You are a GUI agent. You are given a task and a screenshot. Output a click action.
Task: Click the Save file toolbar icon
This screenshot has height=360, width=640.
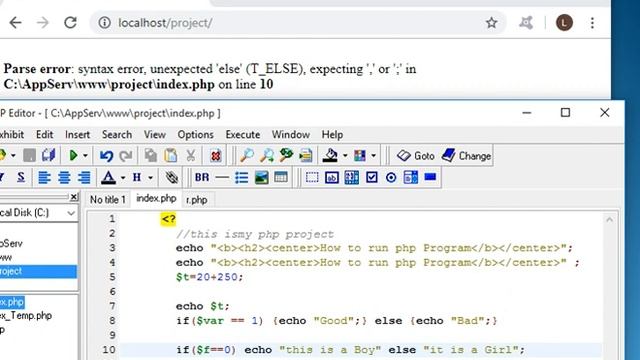pos(29,156)
